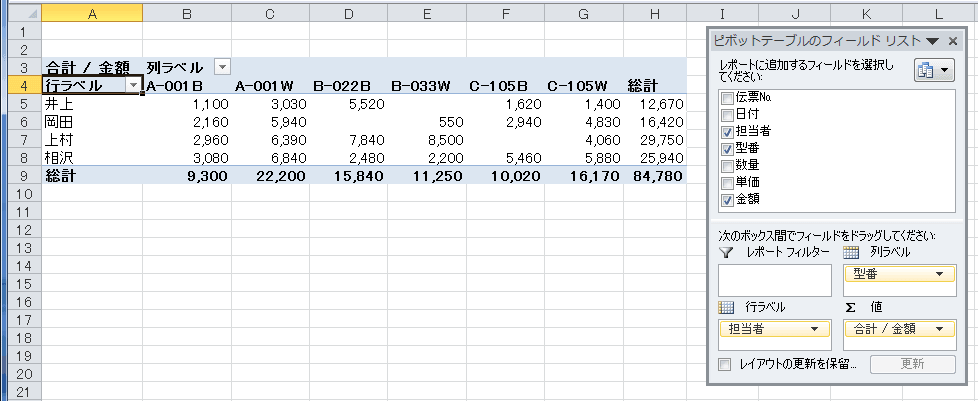
Task: Uncheck the 担当者 field checkbox
Action: pyautogui.click(x=727, y=132)
